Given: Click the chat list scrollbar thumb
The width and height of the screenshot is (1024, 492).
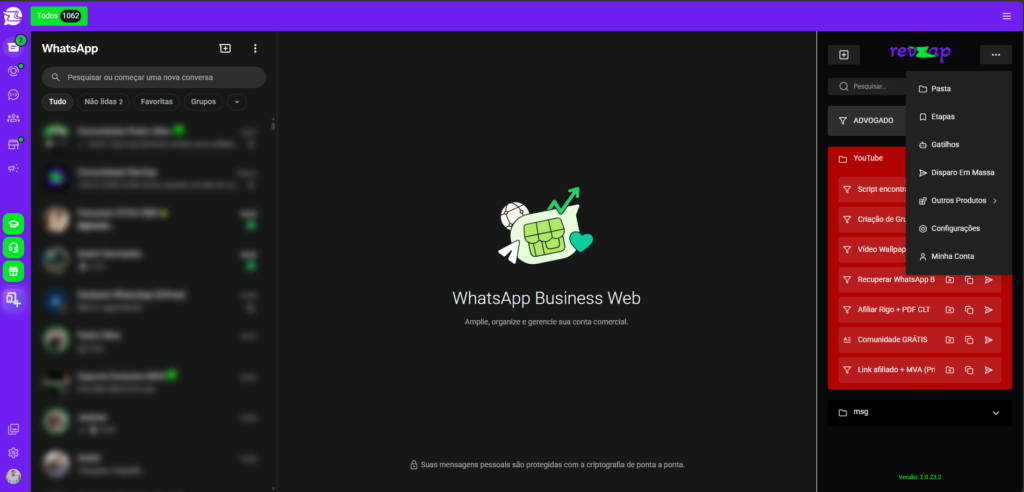Looking at the screenshot, I should (273, 124).
